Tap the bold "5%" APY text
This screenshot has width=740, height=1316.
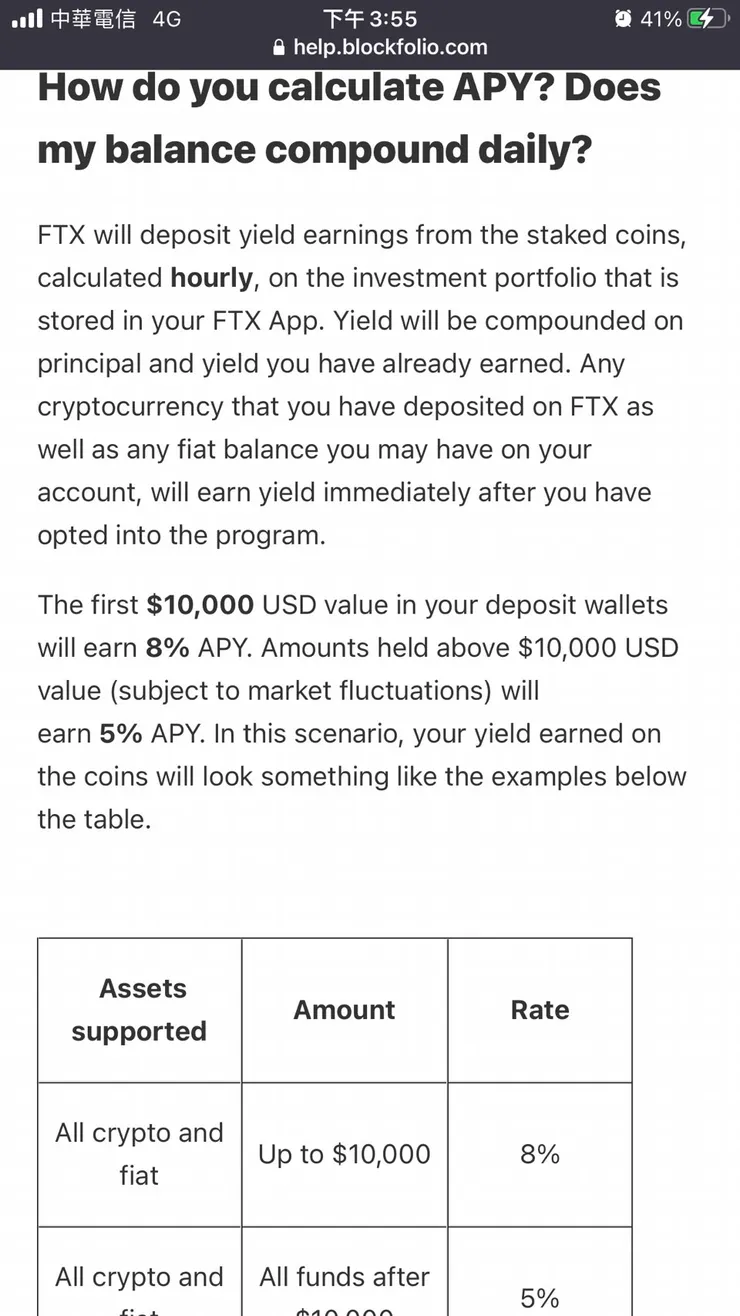click(x=121, y=734)
